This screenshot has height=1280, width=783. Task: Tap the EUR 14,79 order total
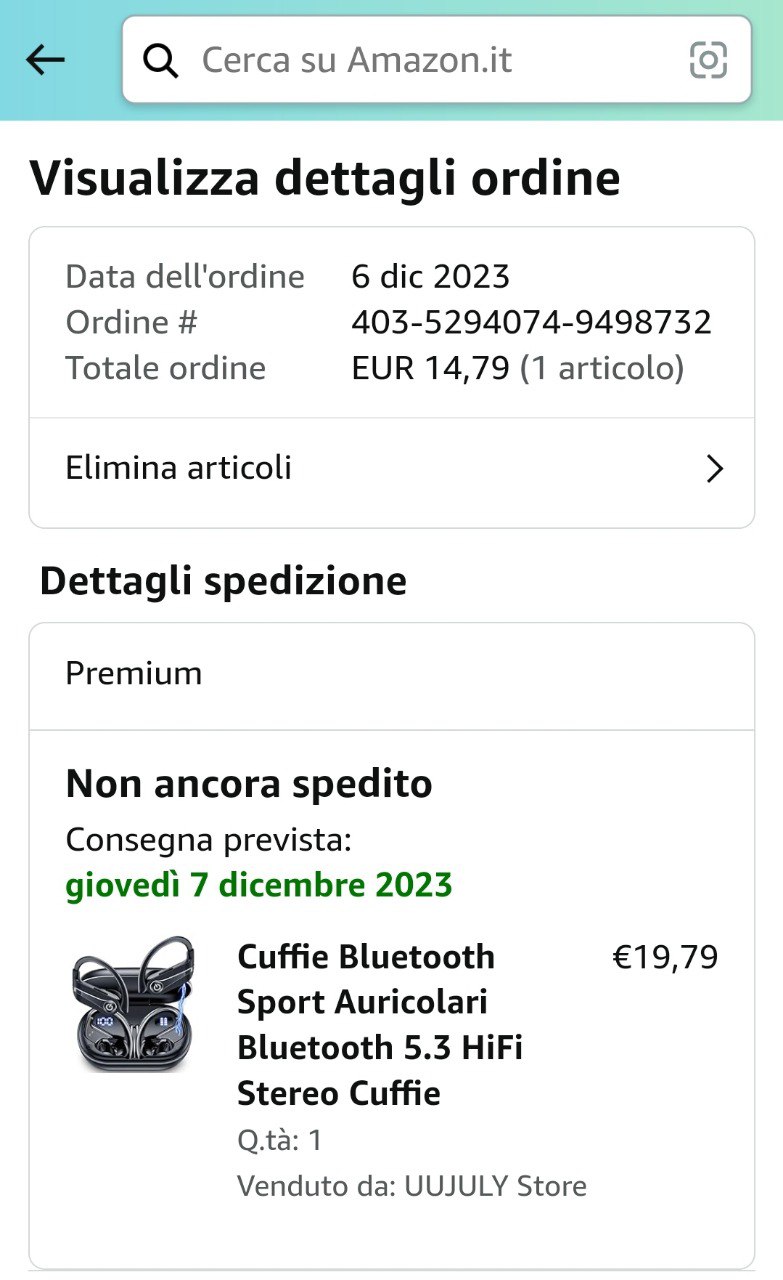pyautogui.click(x=431, y=368)
